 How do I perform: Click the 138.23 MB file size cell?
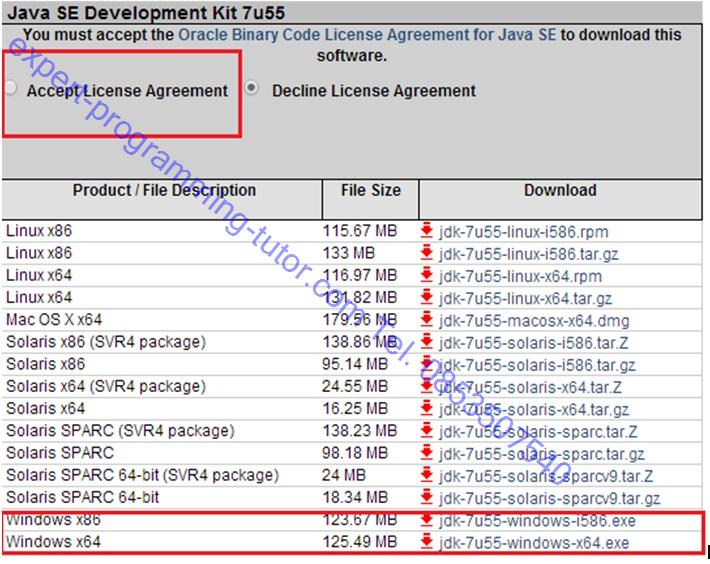click(360, 430)
